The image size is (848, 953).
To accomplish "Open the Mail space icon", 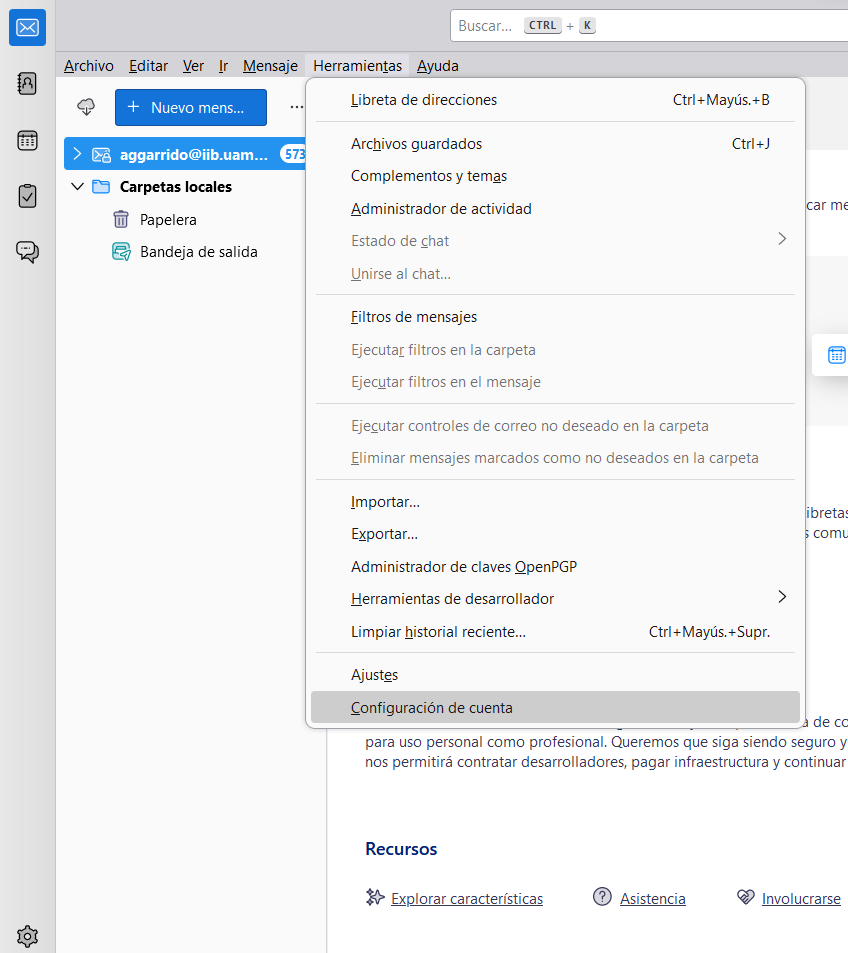I will click(x=27, y=28).
